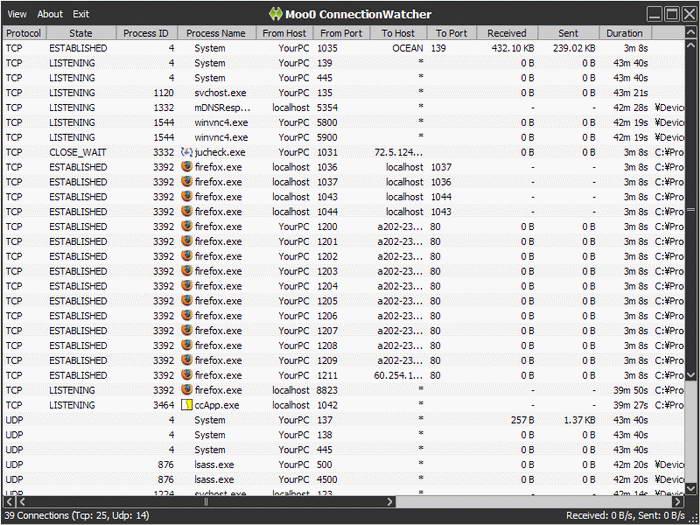This screenshot has width=700, height=525.
Task: Click the horizontal scrollbar thumb
Action: click(x=206, y=502)
